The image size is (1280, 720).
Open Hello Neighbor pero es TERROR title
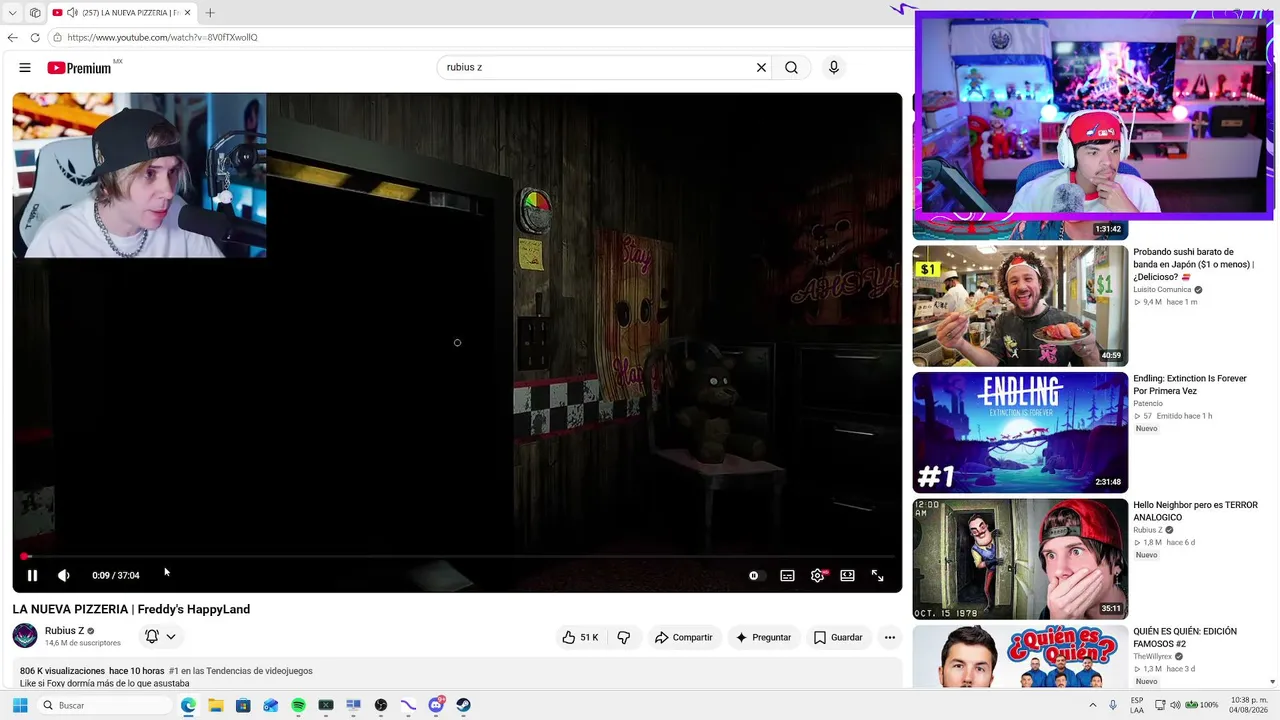point(1195,511)
